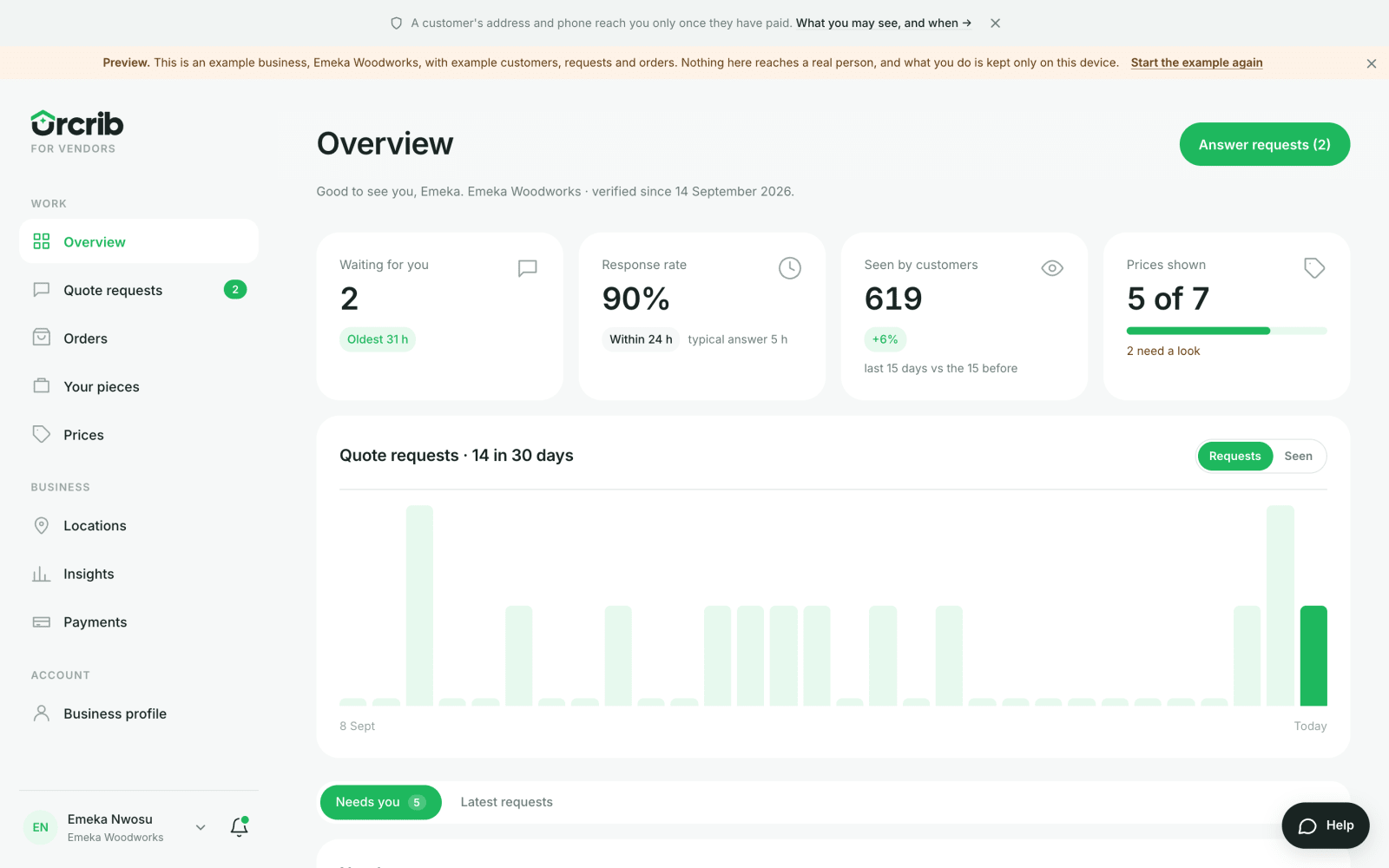Click 'Start the example again' link

click(x=1196, y=62)
